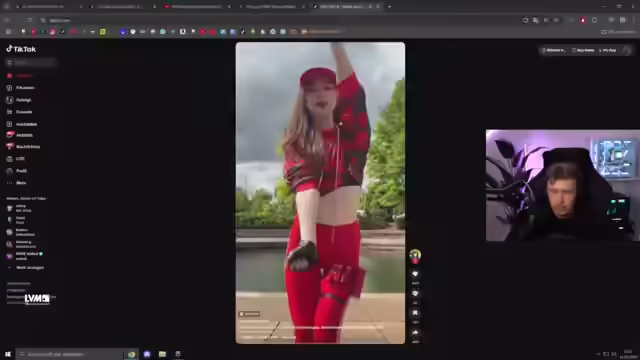This screenshot has width=640, height=360.
Task: Click the coins button in TikTok header
Action: (x=554, y=50)
